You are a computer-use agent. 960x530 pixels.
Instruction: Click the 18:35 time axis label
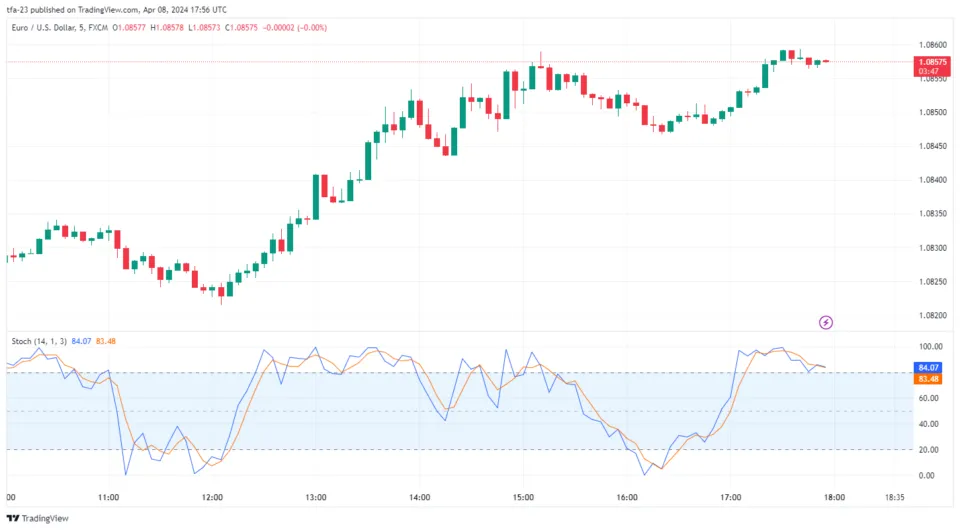coord(895,497)
